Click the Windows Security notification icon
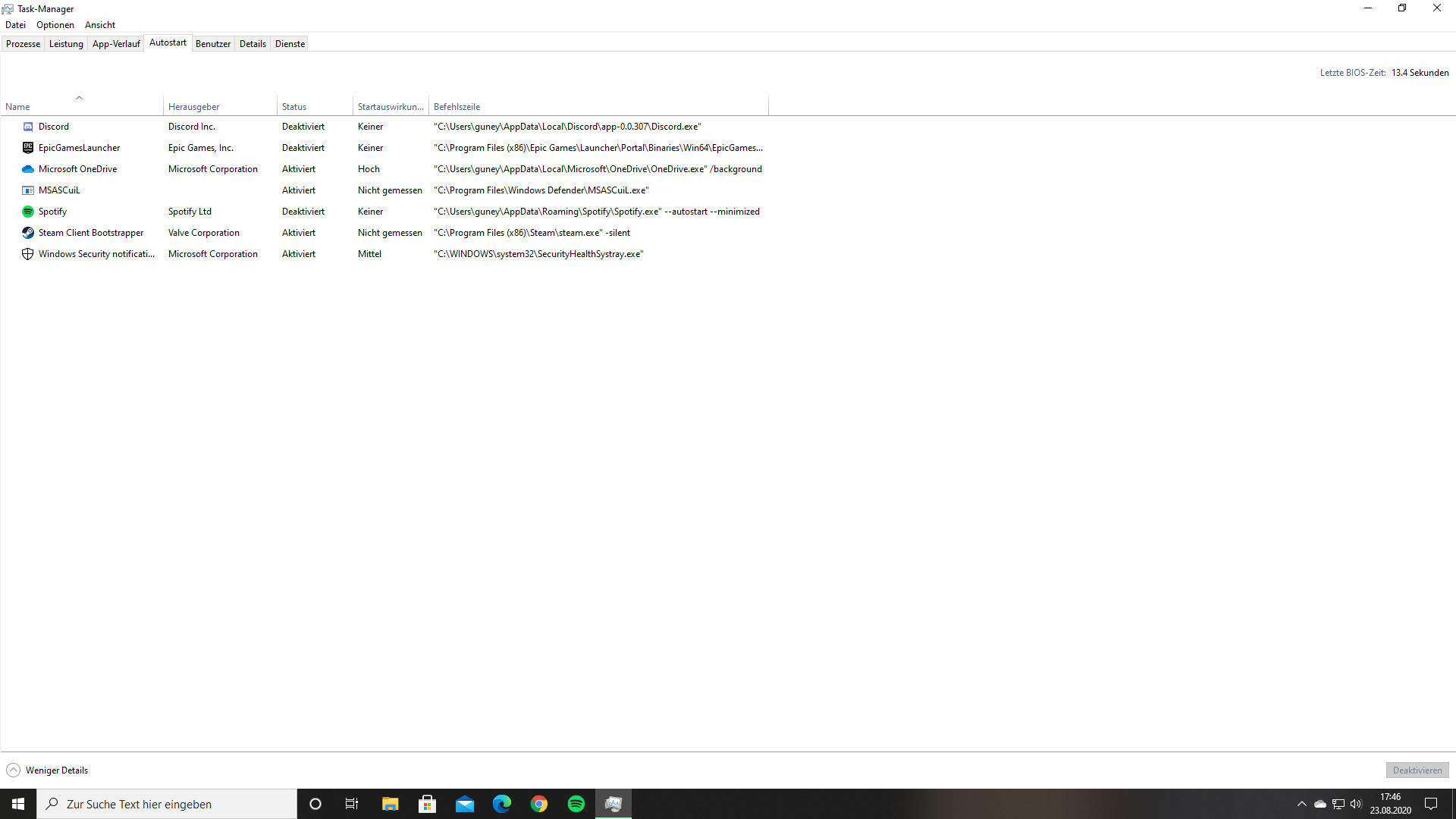 coord(27,253)
